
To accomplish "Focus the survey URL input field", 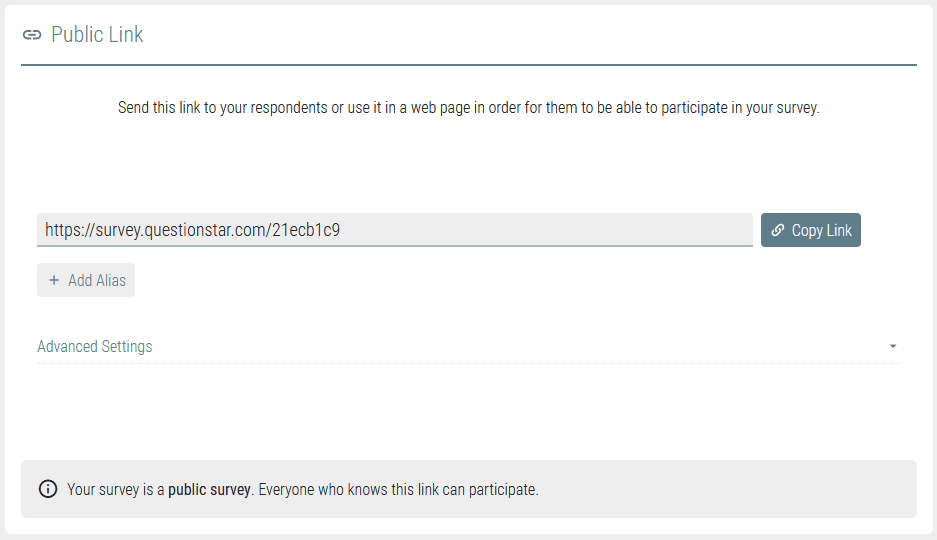I will (394, 230).
